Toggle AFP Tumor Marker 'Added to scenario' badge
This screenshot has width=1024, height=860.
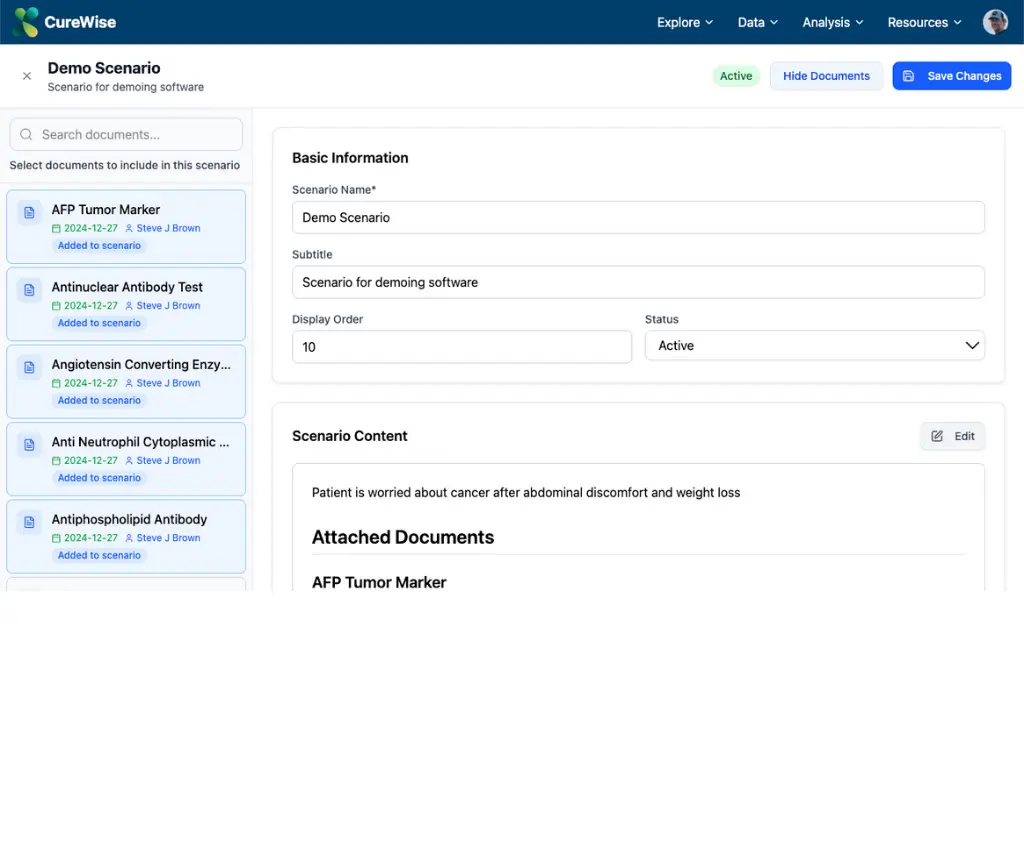(x=99, y=246)
